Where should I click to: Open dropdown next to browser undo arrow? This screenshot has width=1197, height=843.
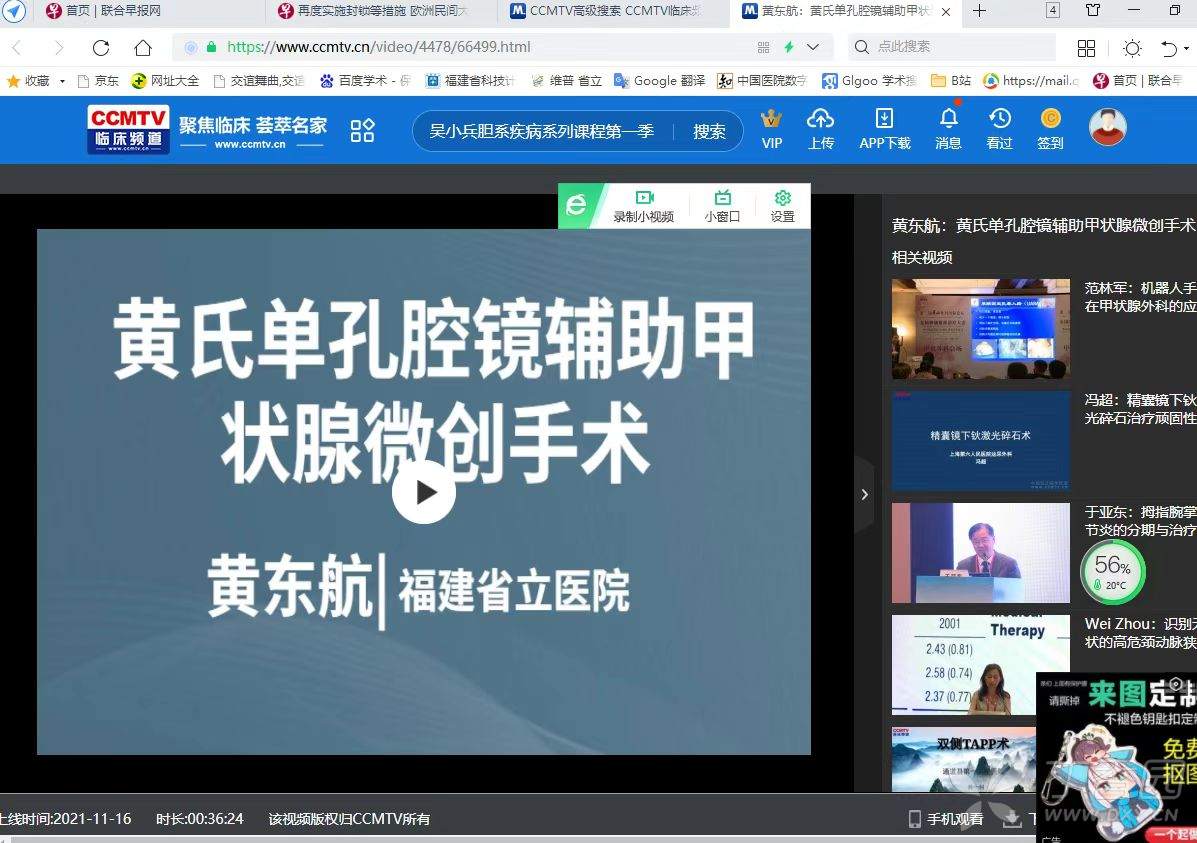(x=1187, y=48)
